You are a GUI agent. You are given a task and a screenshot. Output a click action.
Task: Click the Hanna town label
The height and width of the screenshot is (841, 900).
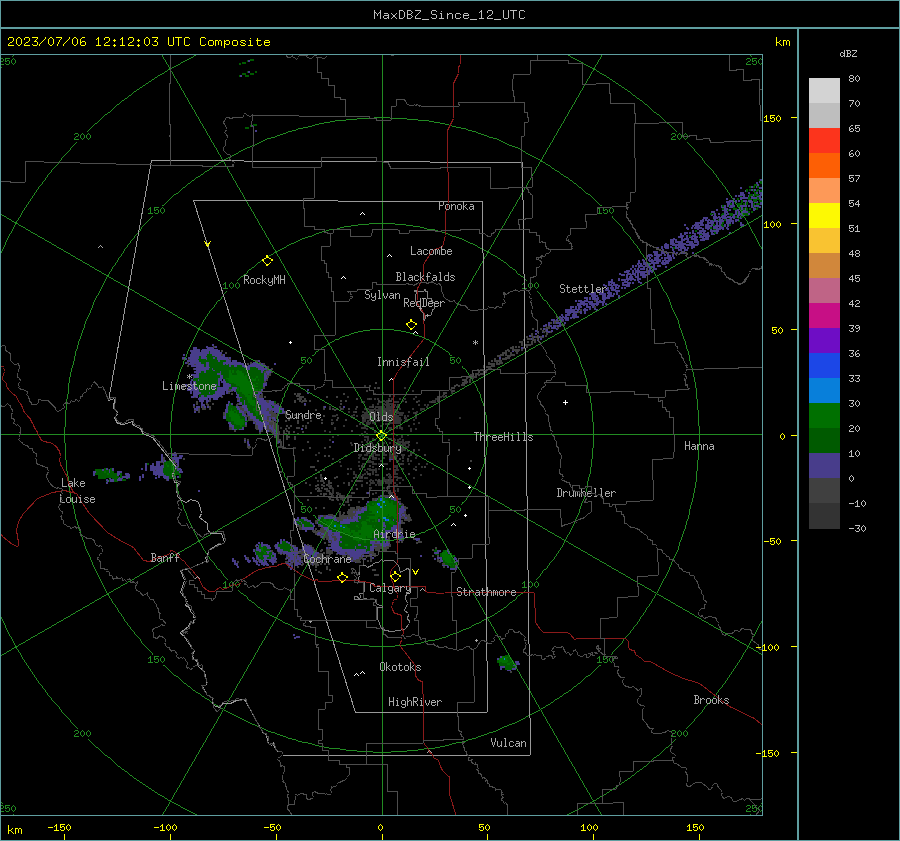click(699, 446)
